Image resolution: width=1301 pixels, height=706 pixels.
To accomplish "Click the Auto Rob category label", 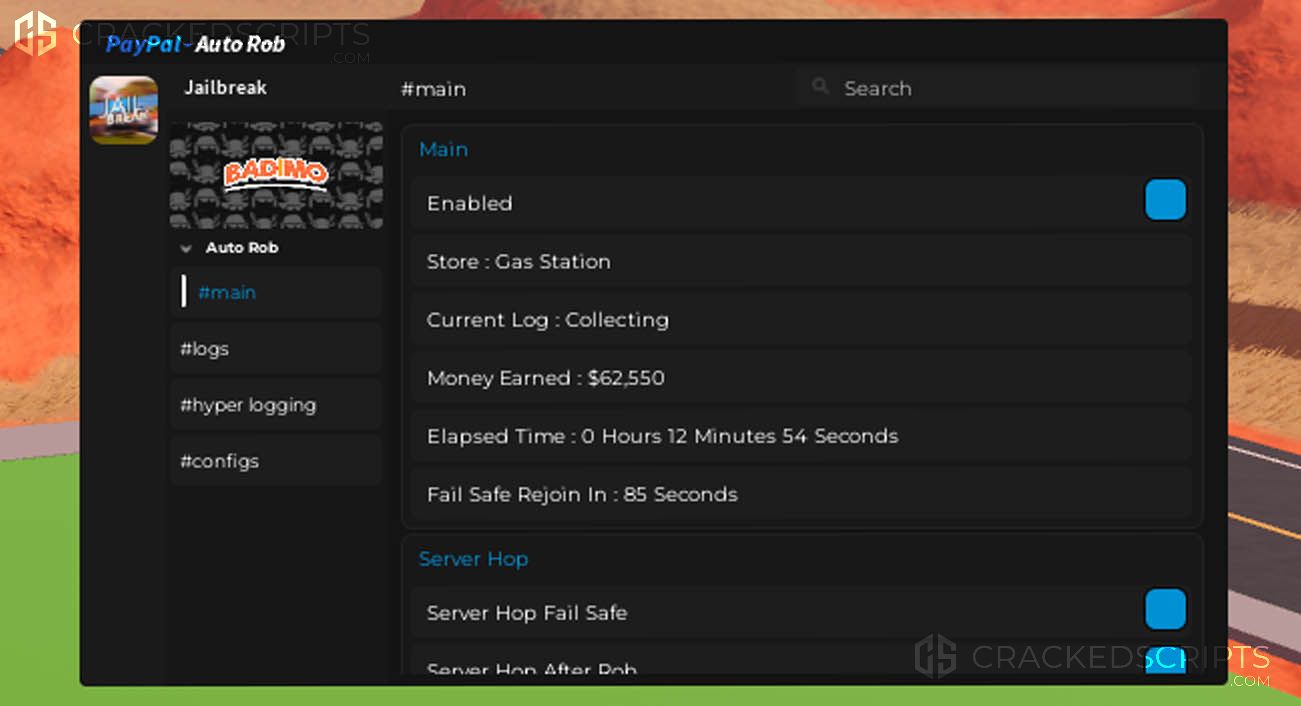I will coord(242,248).
